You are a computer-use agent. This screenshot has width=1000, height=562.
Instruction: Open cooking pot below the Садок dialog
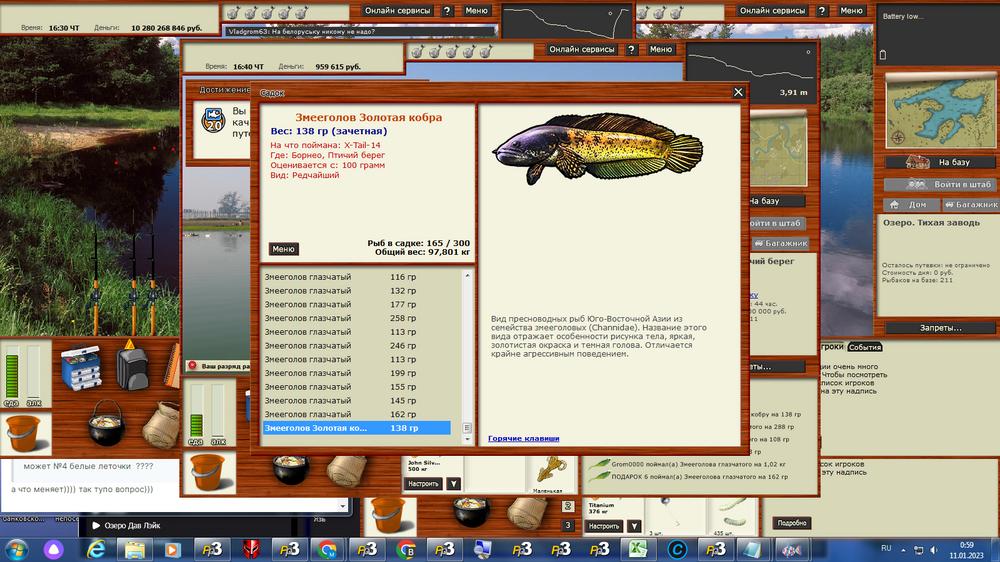[x=291, y=469]
